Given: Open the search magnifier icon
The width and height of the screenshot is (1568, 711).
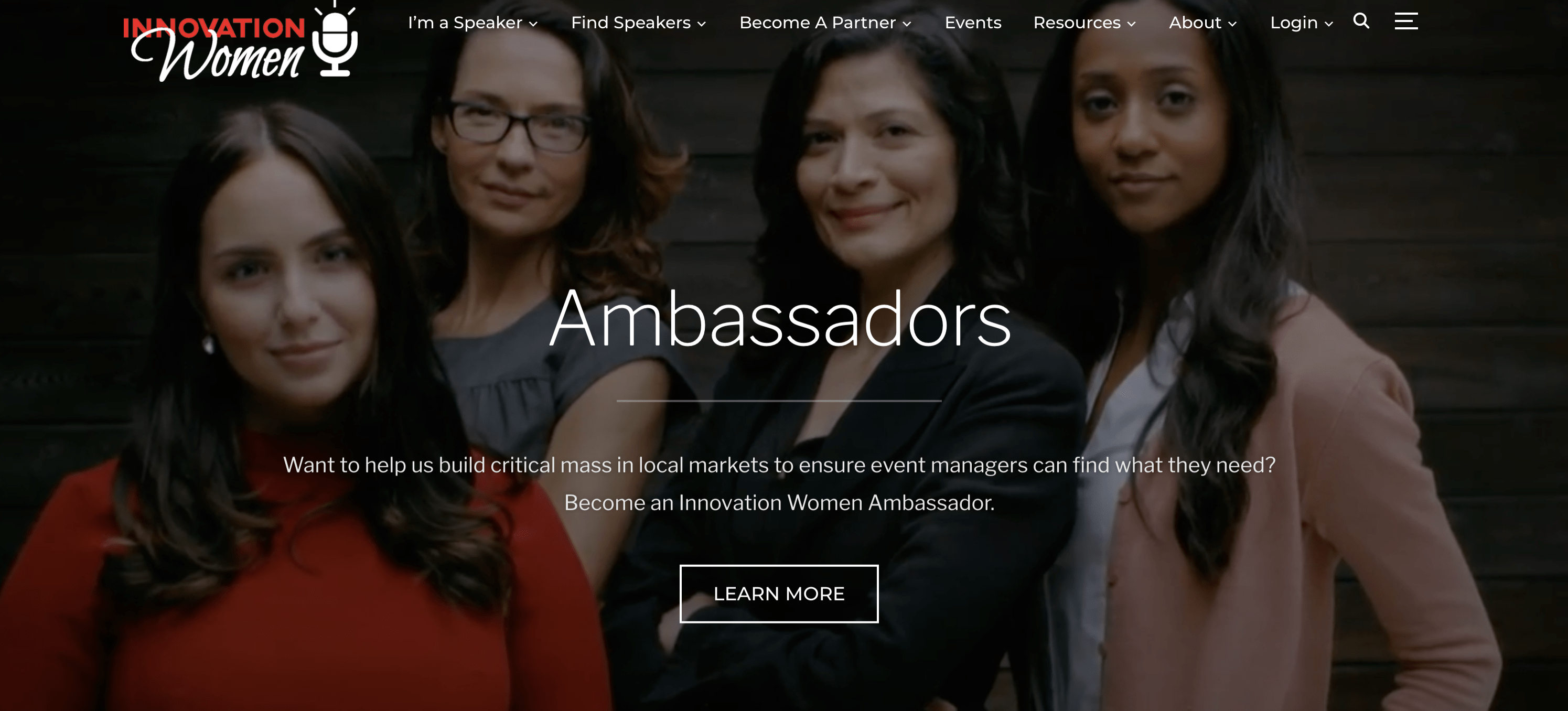Looking at the screenshot, I should tap(1361, 21).
